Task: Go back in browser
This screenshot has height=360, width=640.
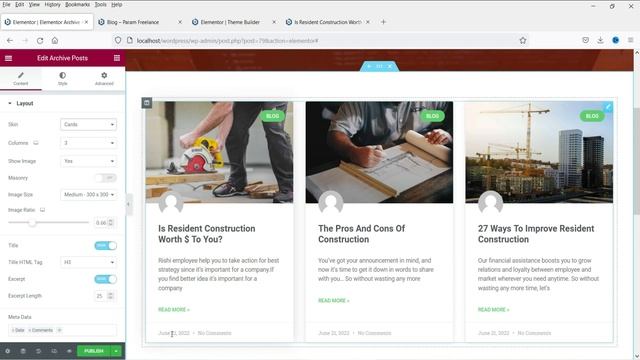Action: (10, 40)
